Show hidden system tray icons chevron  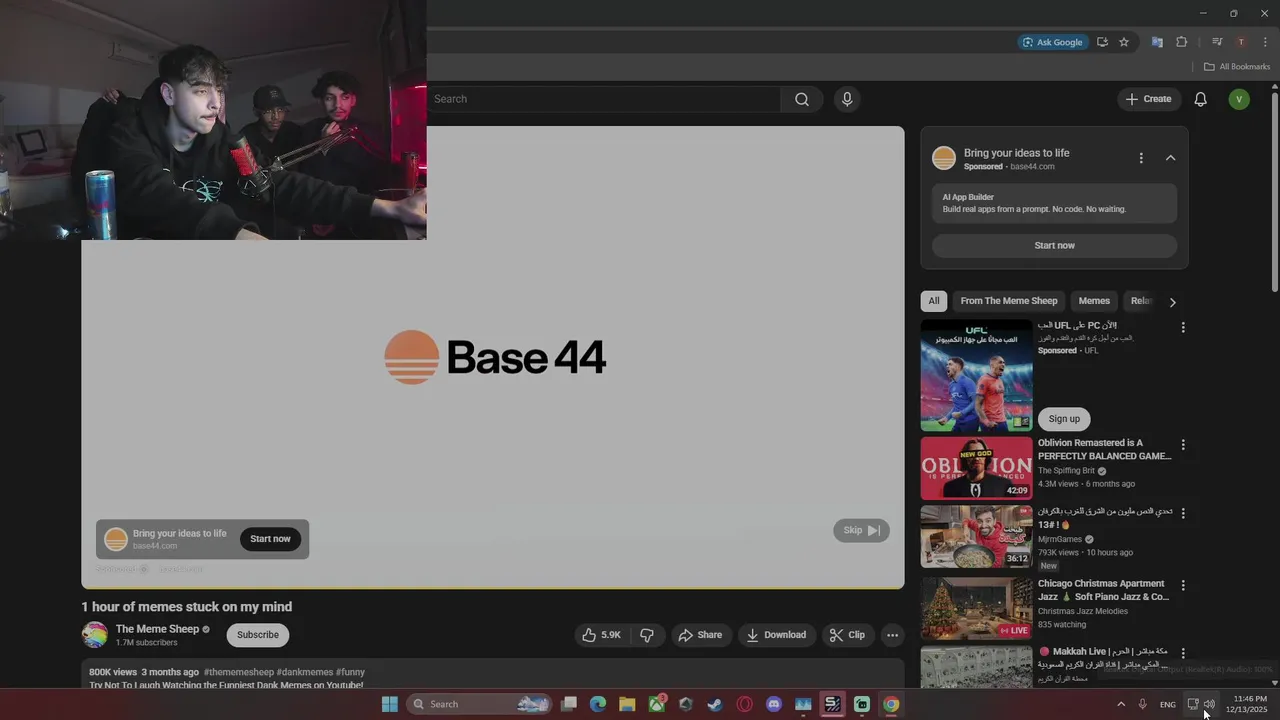click(1121, 704)
